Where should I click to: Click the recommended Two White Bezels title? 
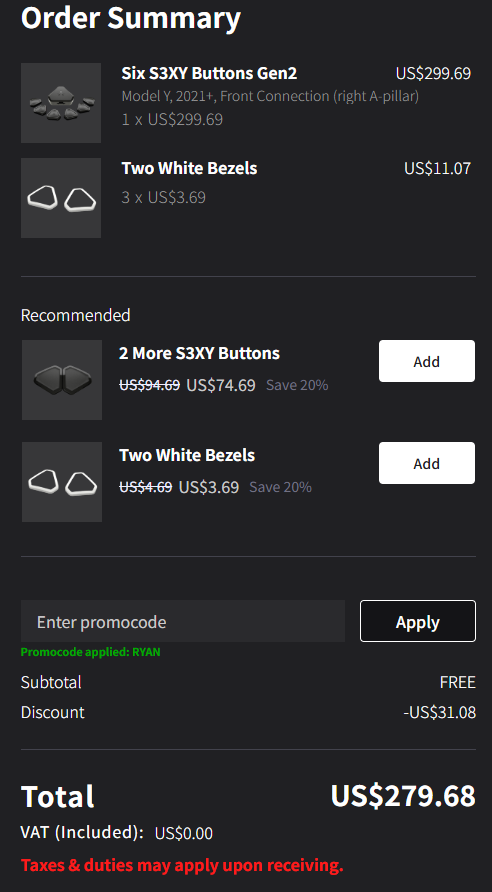pyautogui.click(x=187, y=455)
